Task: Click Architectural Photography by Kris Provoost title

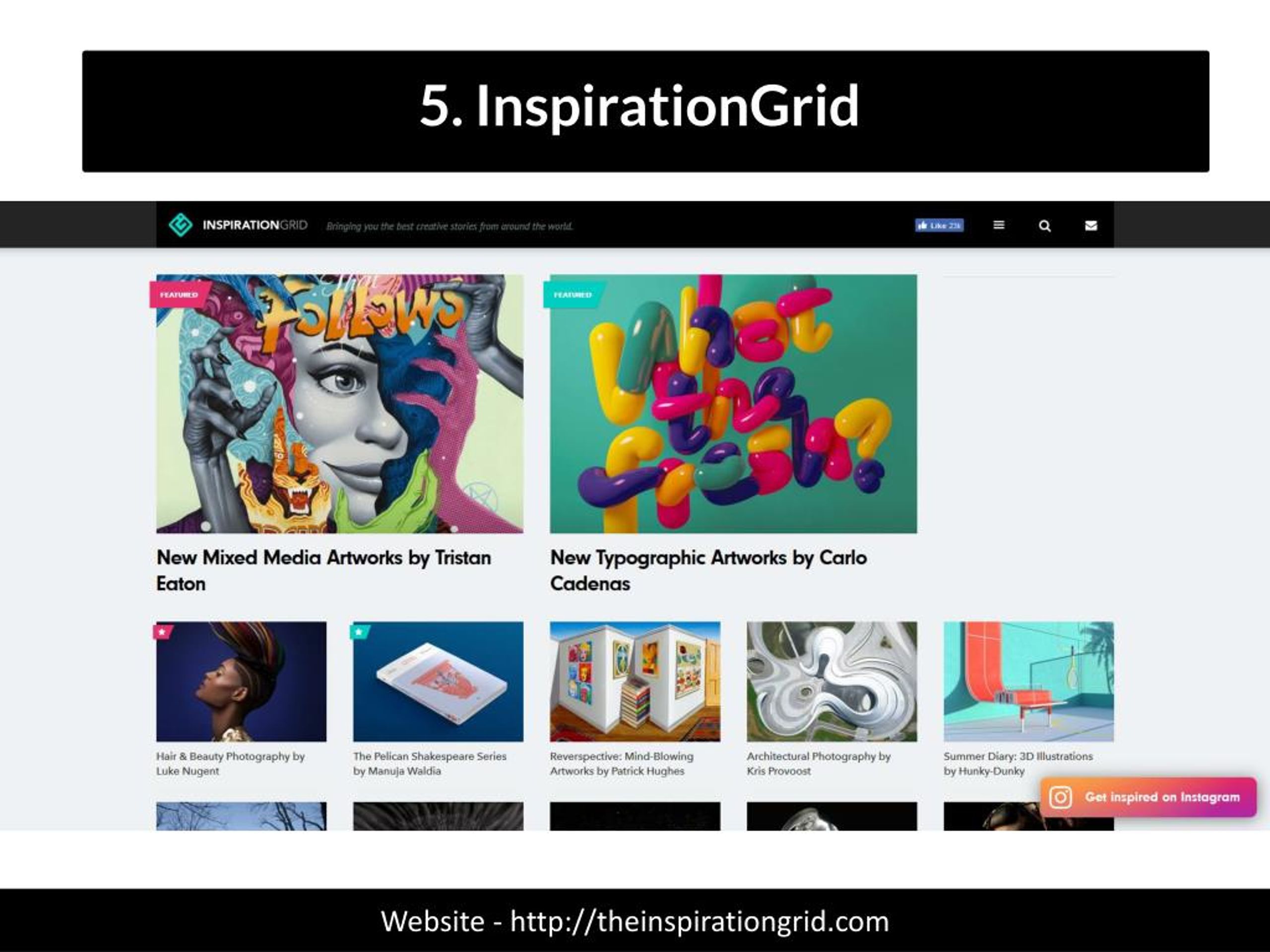Action: (819, 764)
